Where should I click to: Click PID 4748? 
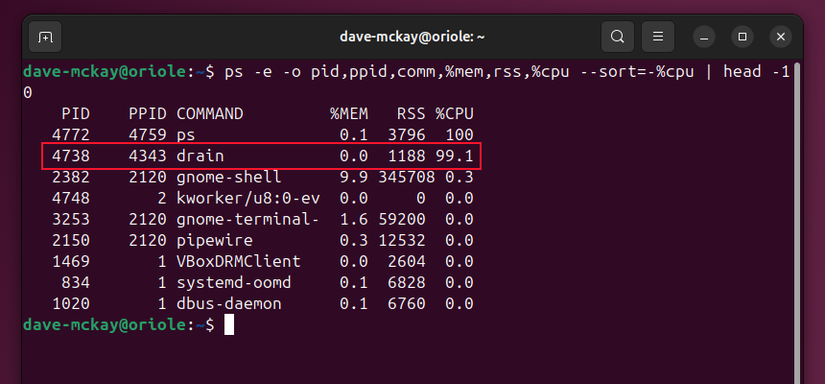coord(71,198)
